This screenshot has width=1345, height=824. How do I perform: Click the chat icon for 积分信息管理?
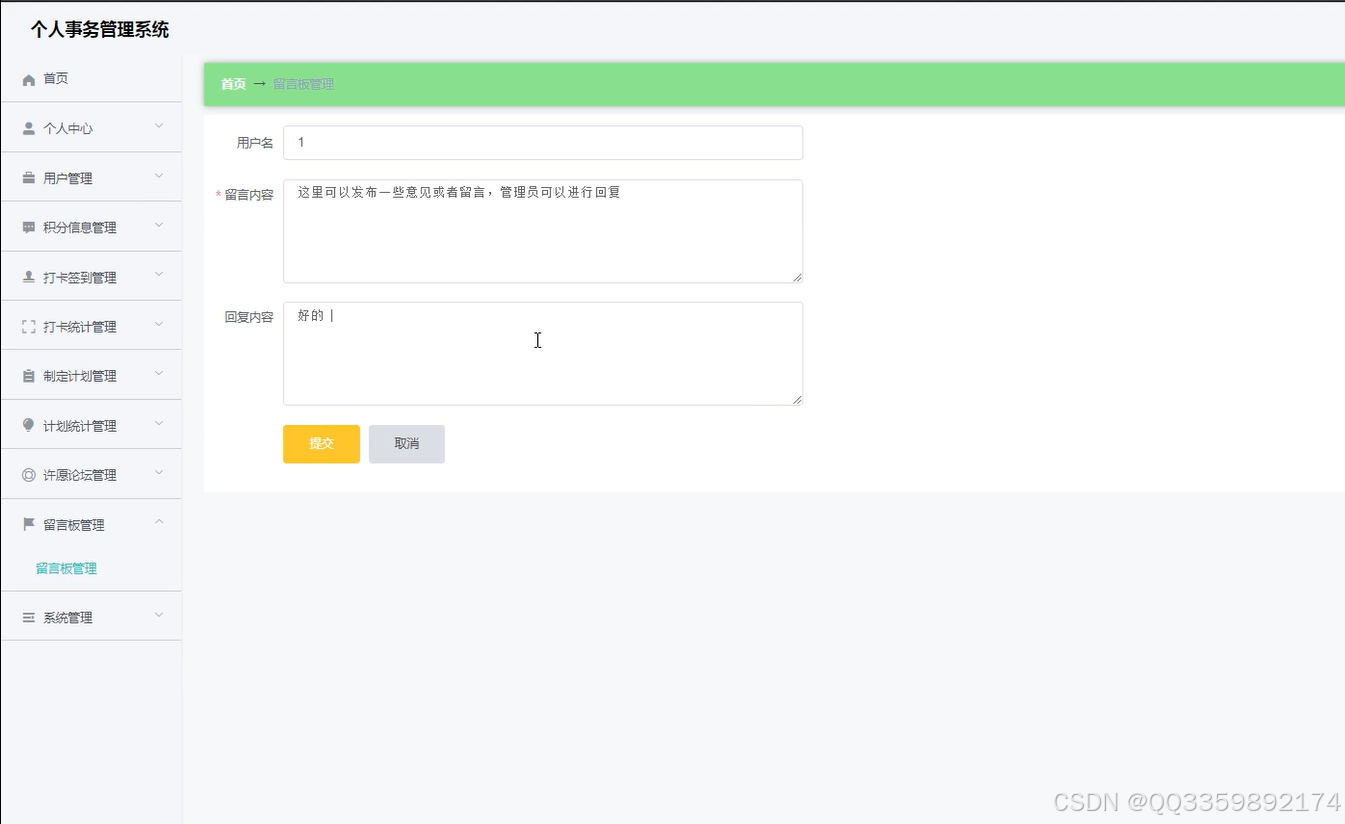[x=29, y=228]
